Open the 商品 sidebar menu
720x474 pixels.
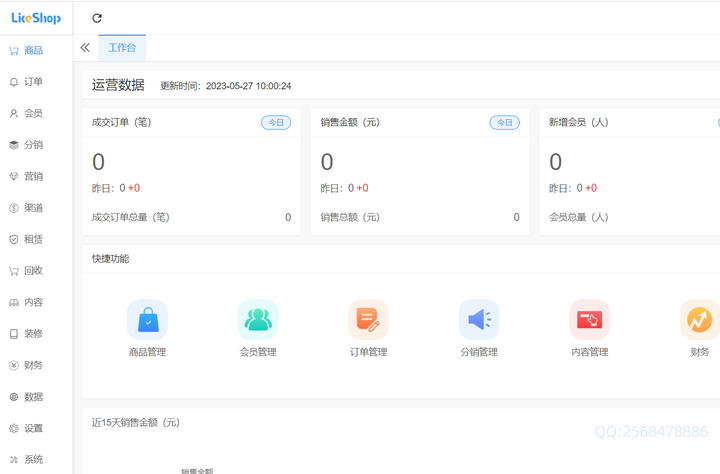(36, 51)
